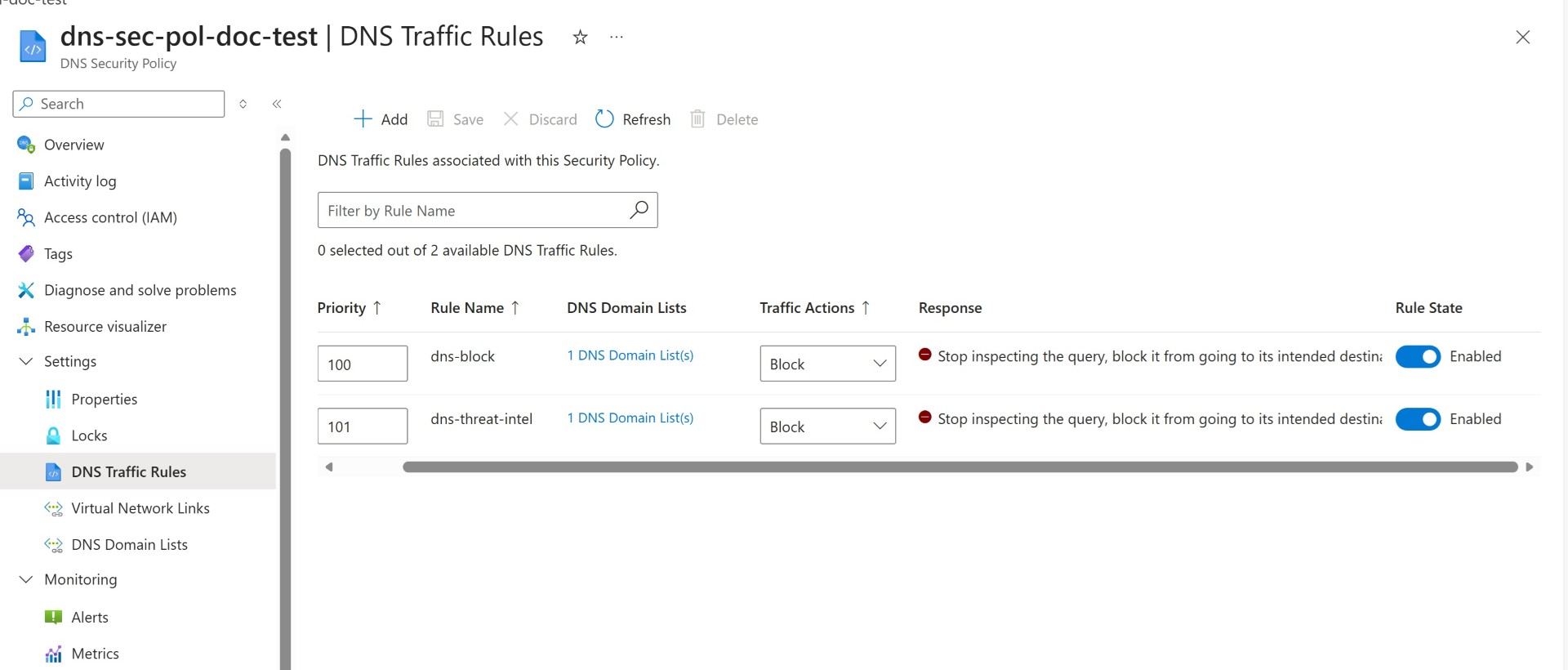Viewport: 1568px width, 670px height.
Task: Toggle the dns-block rule state switch
Action: click(1418, 356)
